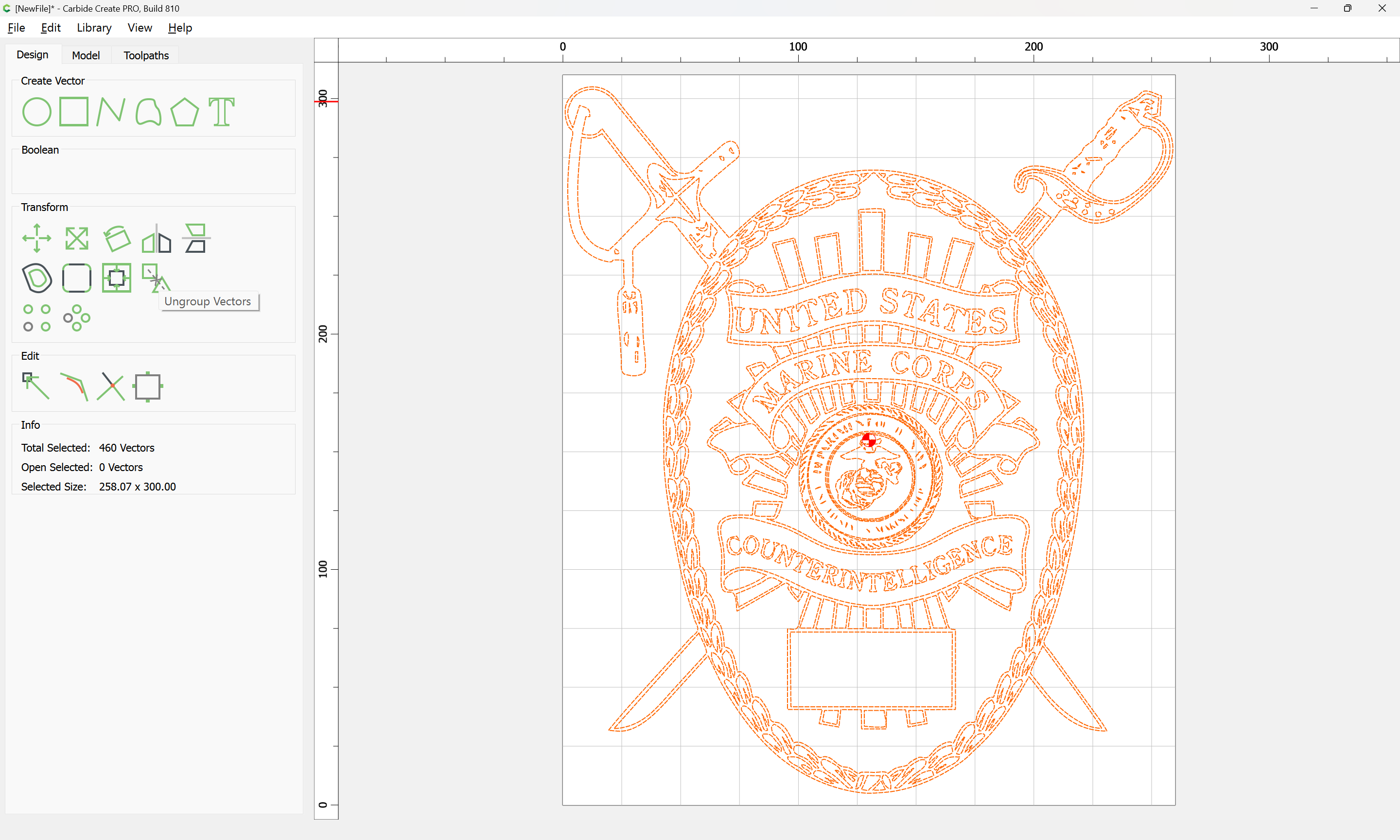
Task: Click the Move transform tool
Action: coord(37,238)
